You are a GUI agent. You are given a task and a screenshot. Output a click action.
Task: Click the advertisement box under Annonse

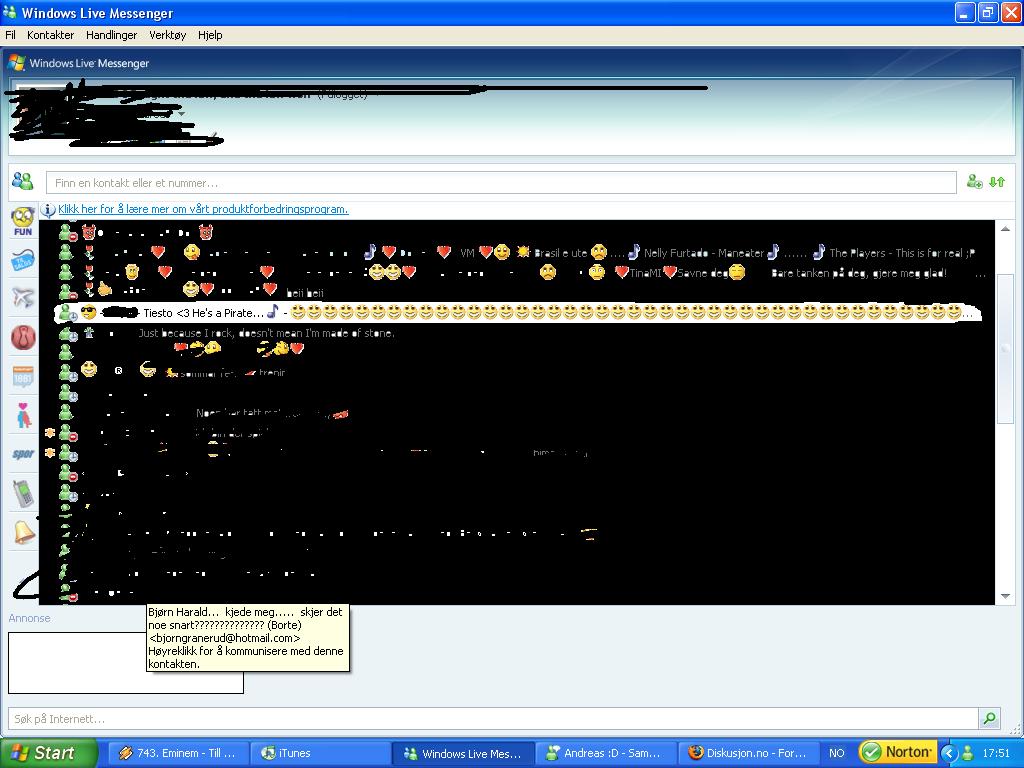point(126,663)
